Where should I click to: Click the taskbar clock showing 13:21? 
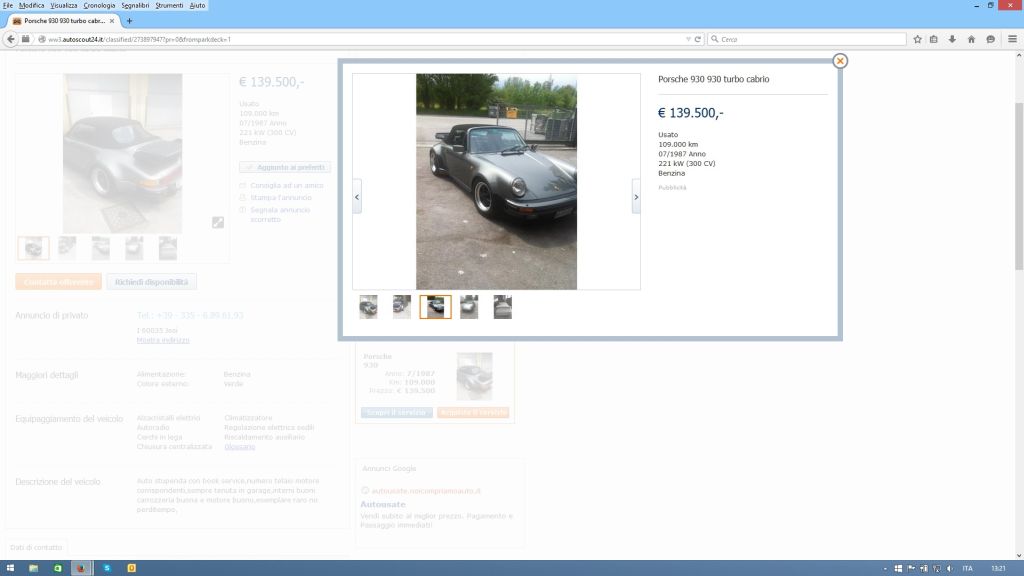click(x=998, y=569)
